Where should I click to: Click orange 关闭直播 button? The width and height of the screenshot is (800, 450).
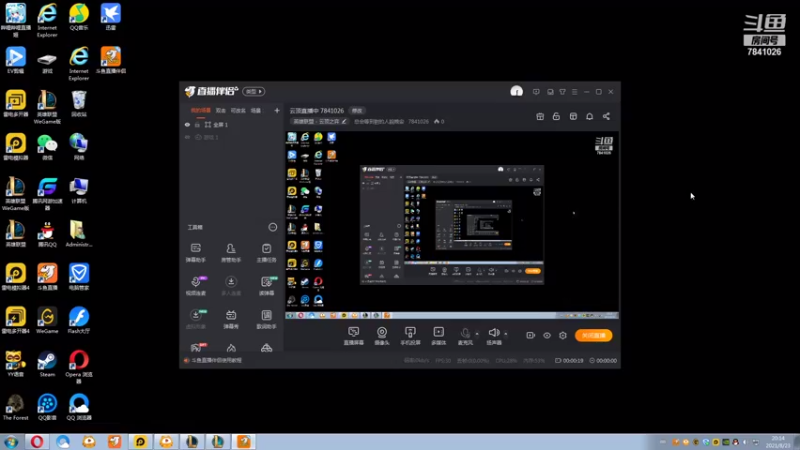(593, 335)
